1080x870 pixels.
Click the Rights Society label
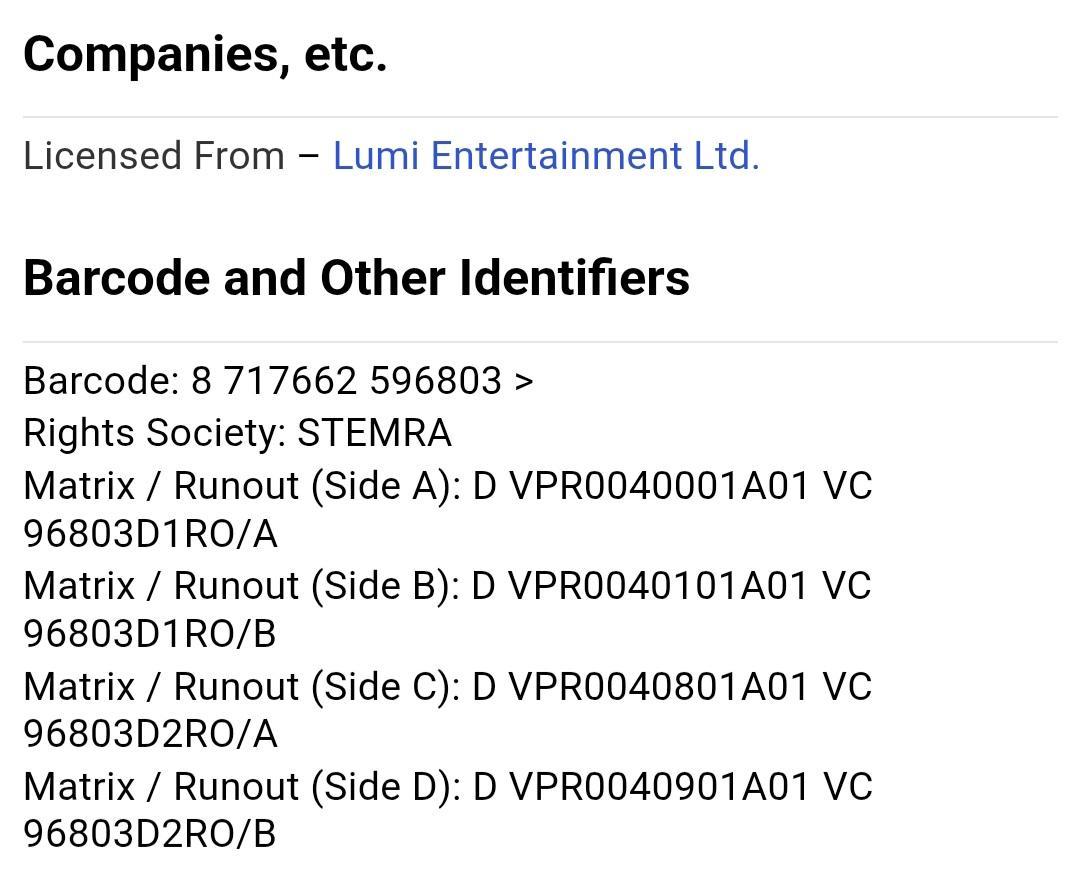pos(155,433)
